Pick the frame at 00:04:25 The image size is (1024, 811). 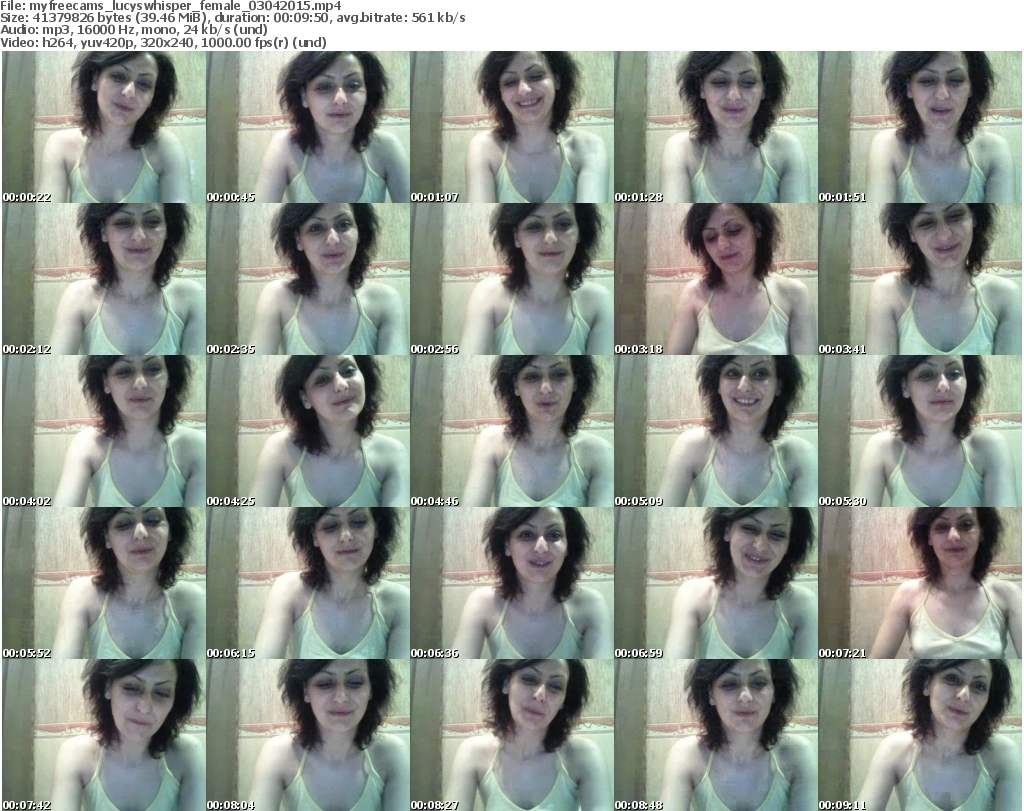[x=308, y=431]
